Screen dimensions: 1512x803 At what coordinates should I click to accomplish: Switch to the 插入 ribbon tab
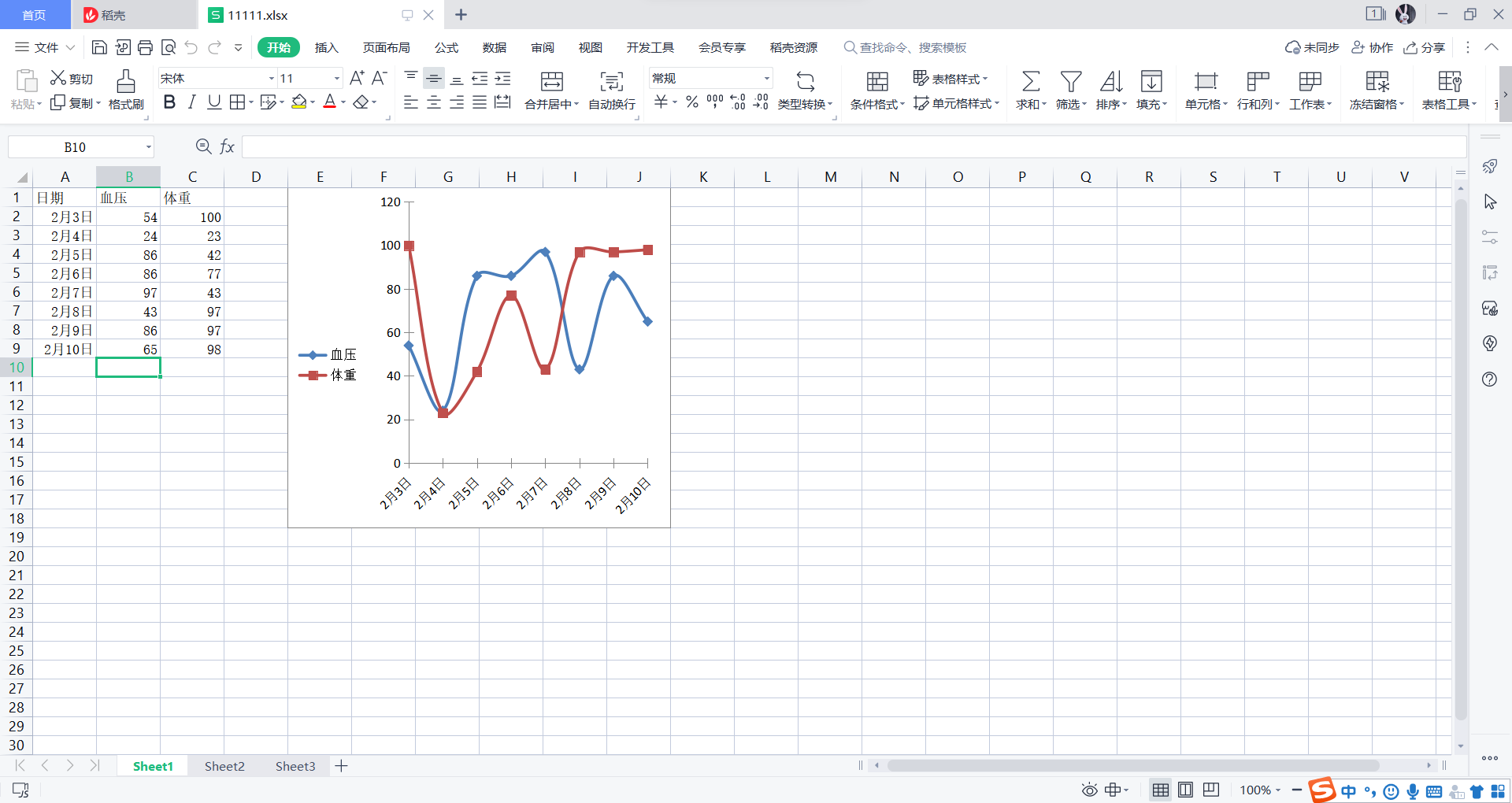tap(326, 47)
